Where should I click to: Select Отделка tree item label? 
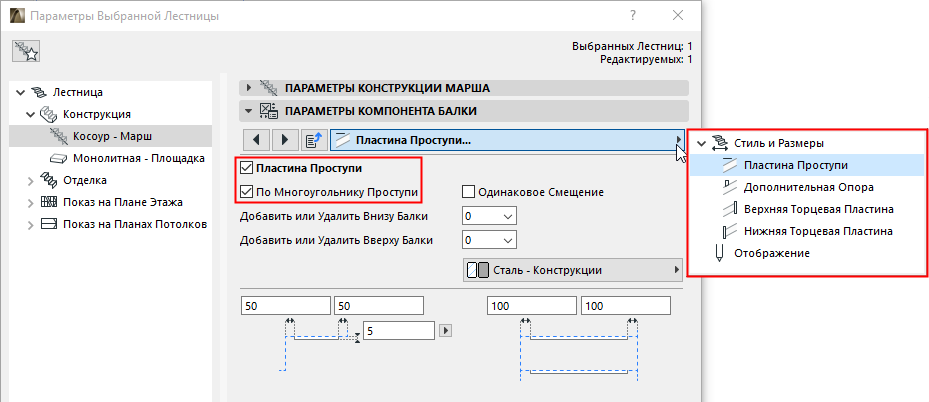[85, 180]
